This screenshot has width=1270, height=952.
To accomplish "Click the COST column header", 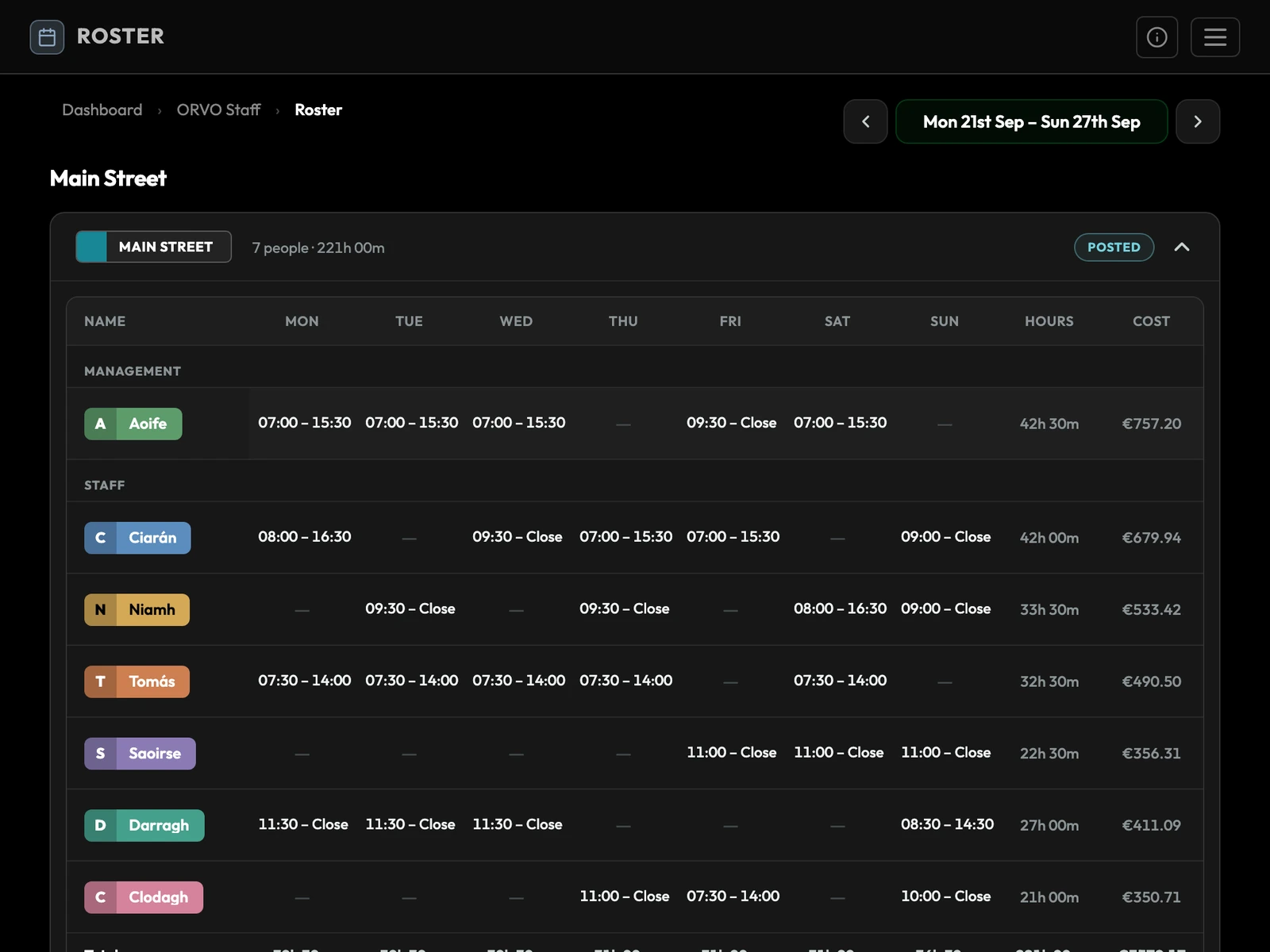I will point(1151,321).
